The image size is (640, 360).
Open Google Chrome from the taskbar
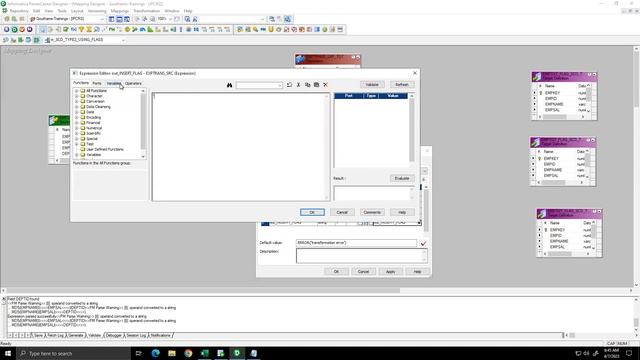pos(188,353)
